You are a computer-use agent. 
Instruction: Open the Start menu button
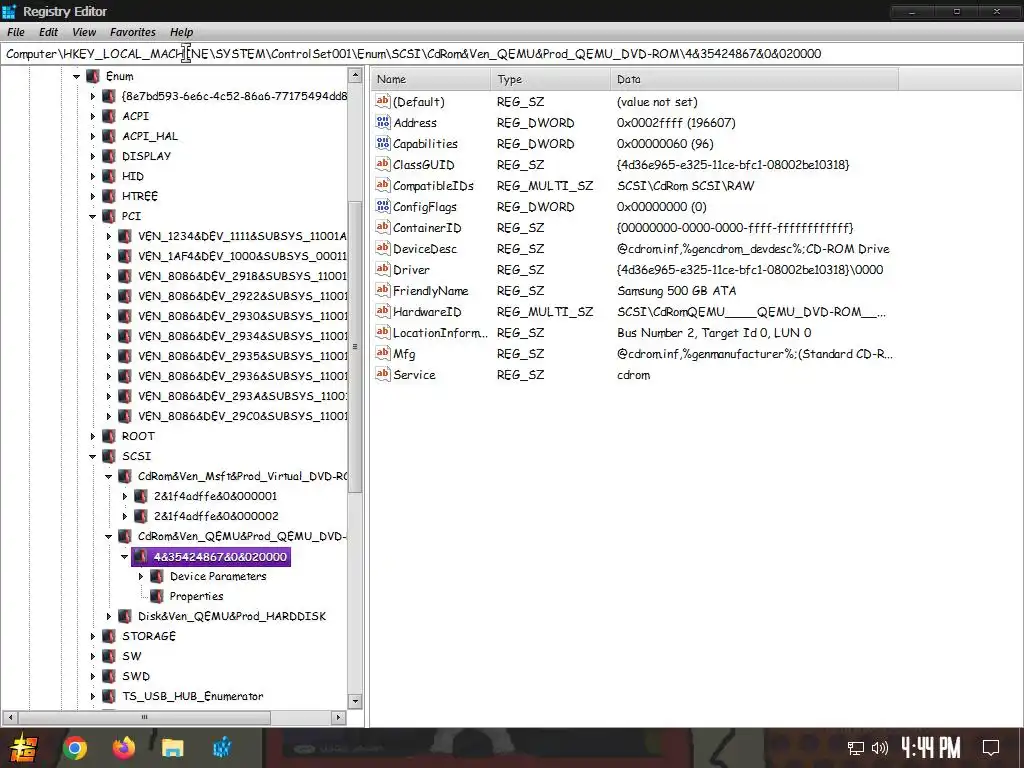[x=23, y=748]
